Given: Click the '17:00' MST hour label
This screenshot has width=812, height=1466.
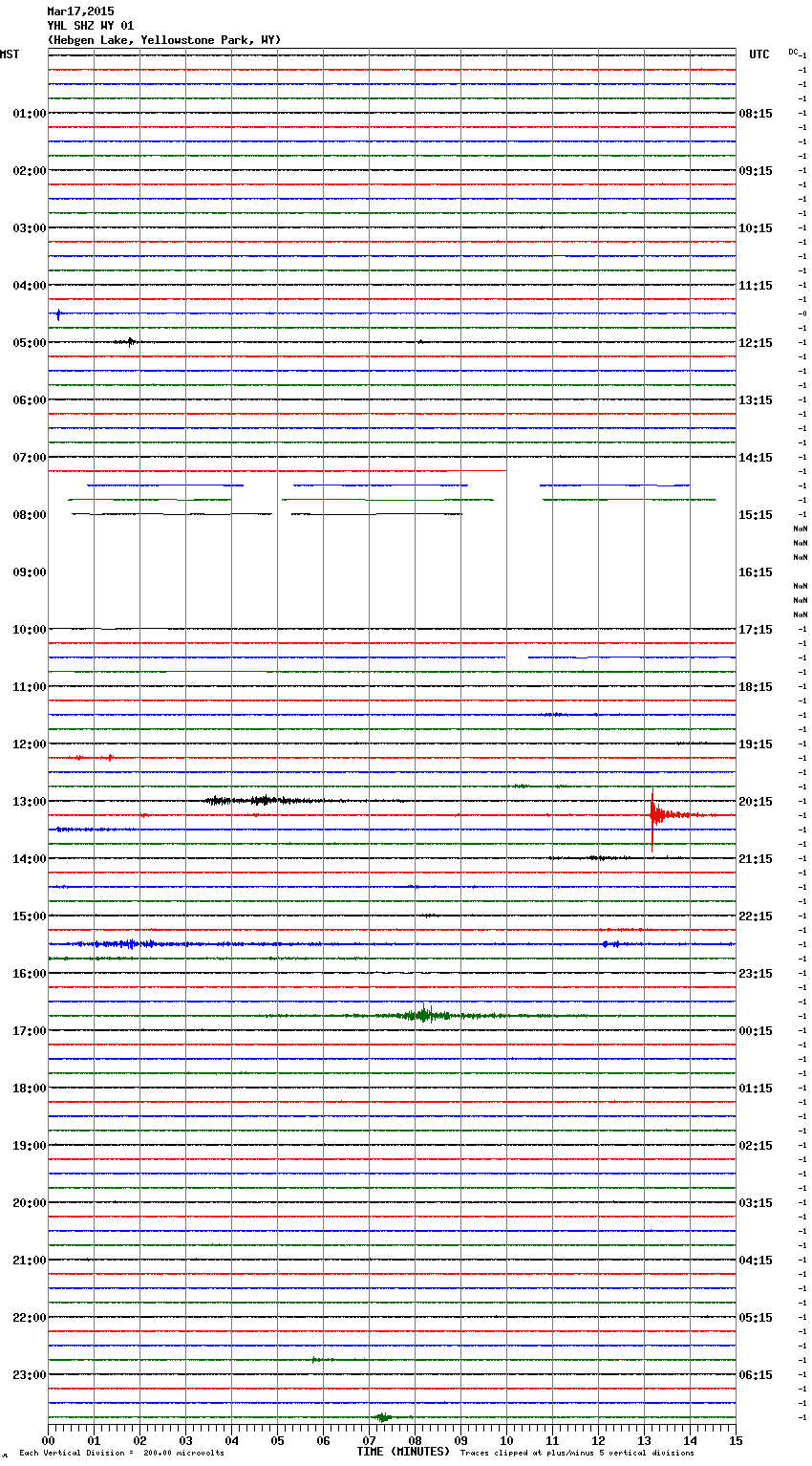Looking at the screenshot, I should (x=29, y=1031).
